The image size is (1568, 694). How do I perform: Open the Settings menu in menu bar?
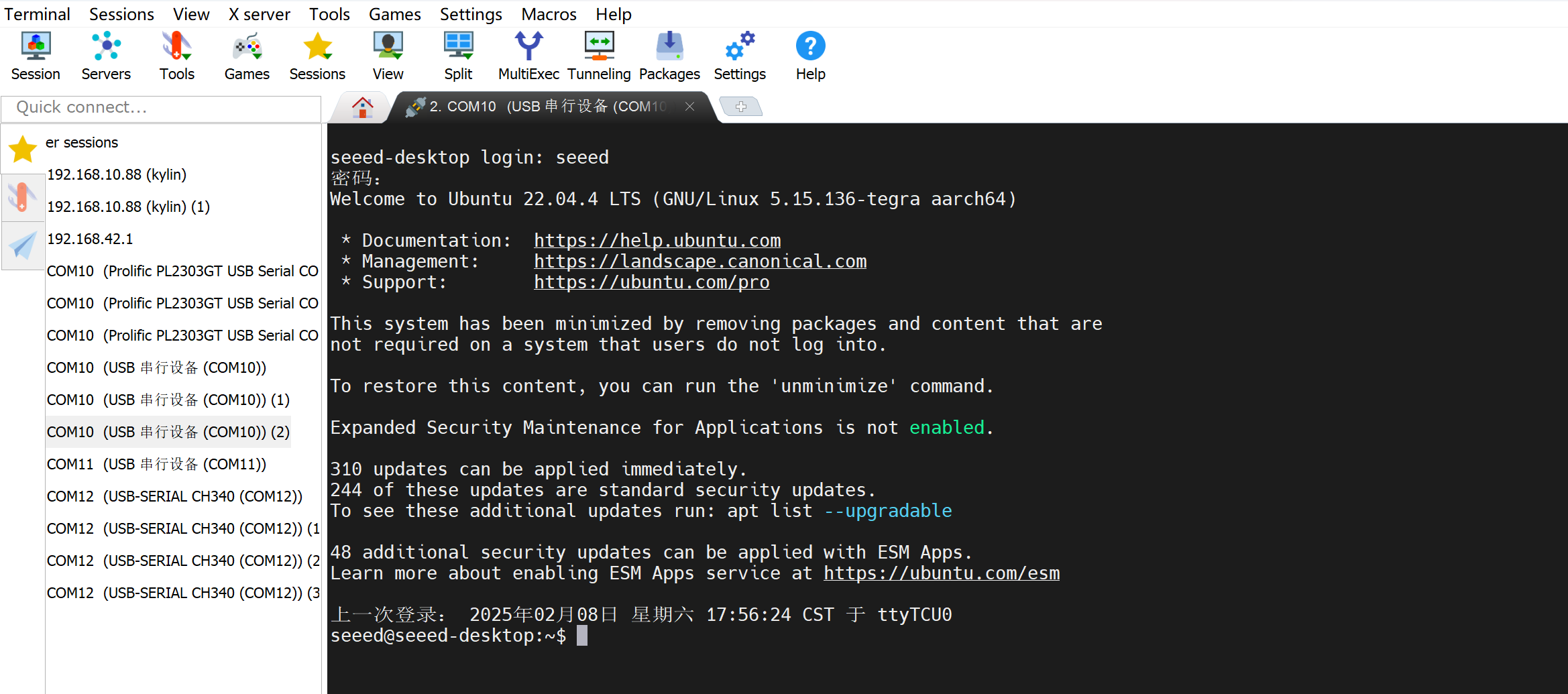[471, 14]
